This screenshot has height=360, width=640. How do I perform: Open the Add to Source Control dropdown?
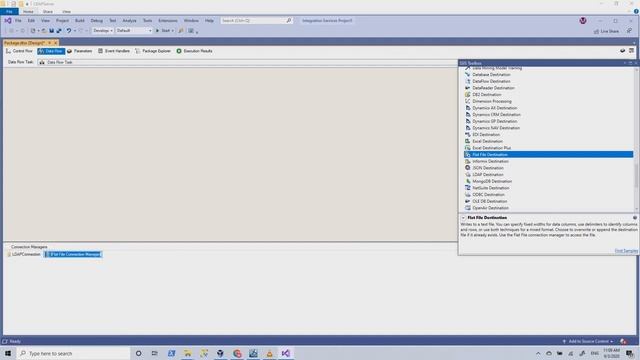(588, 341)
